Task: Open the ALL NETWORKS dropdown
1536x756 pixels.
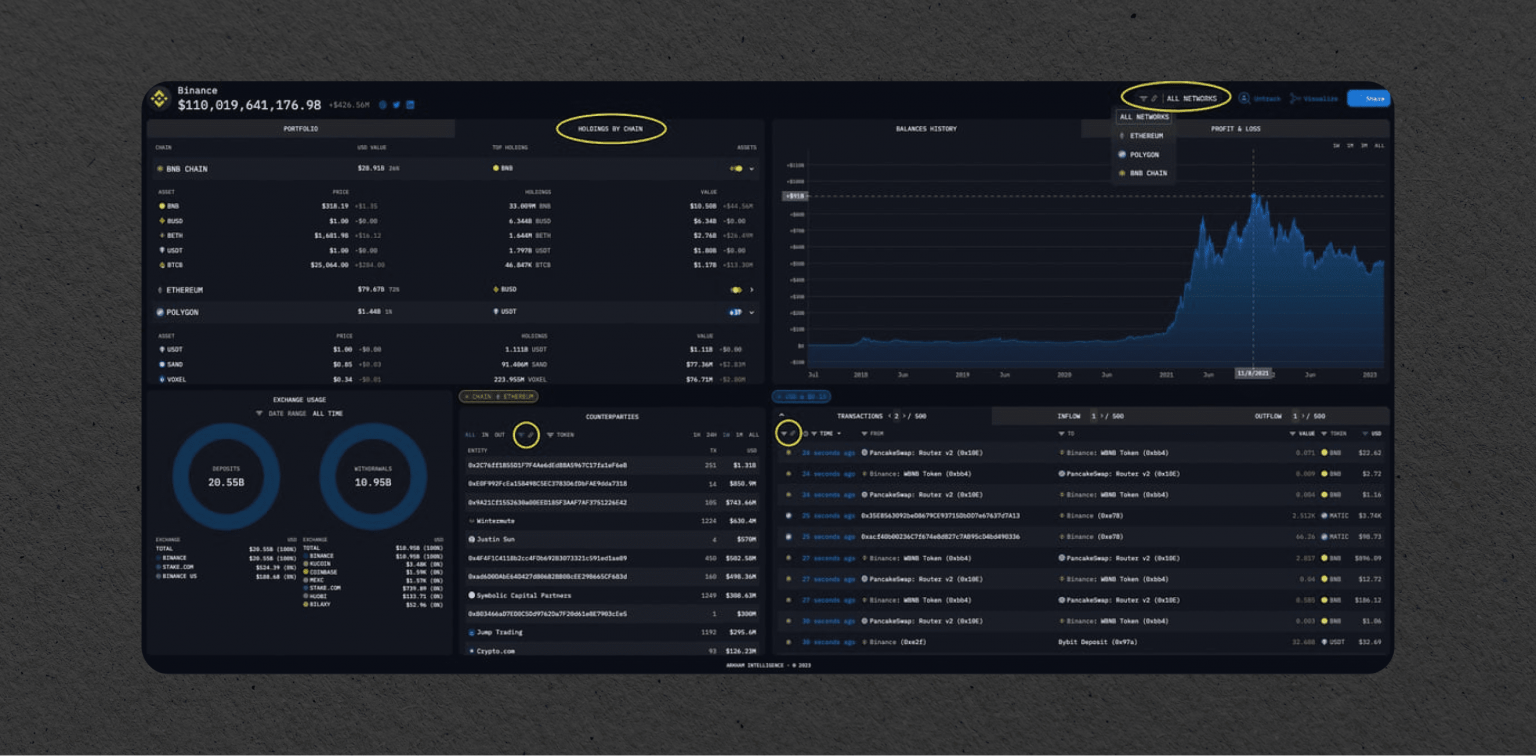Action: [x=1191, y=98]
